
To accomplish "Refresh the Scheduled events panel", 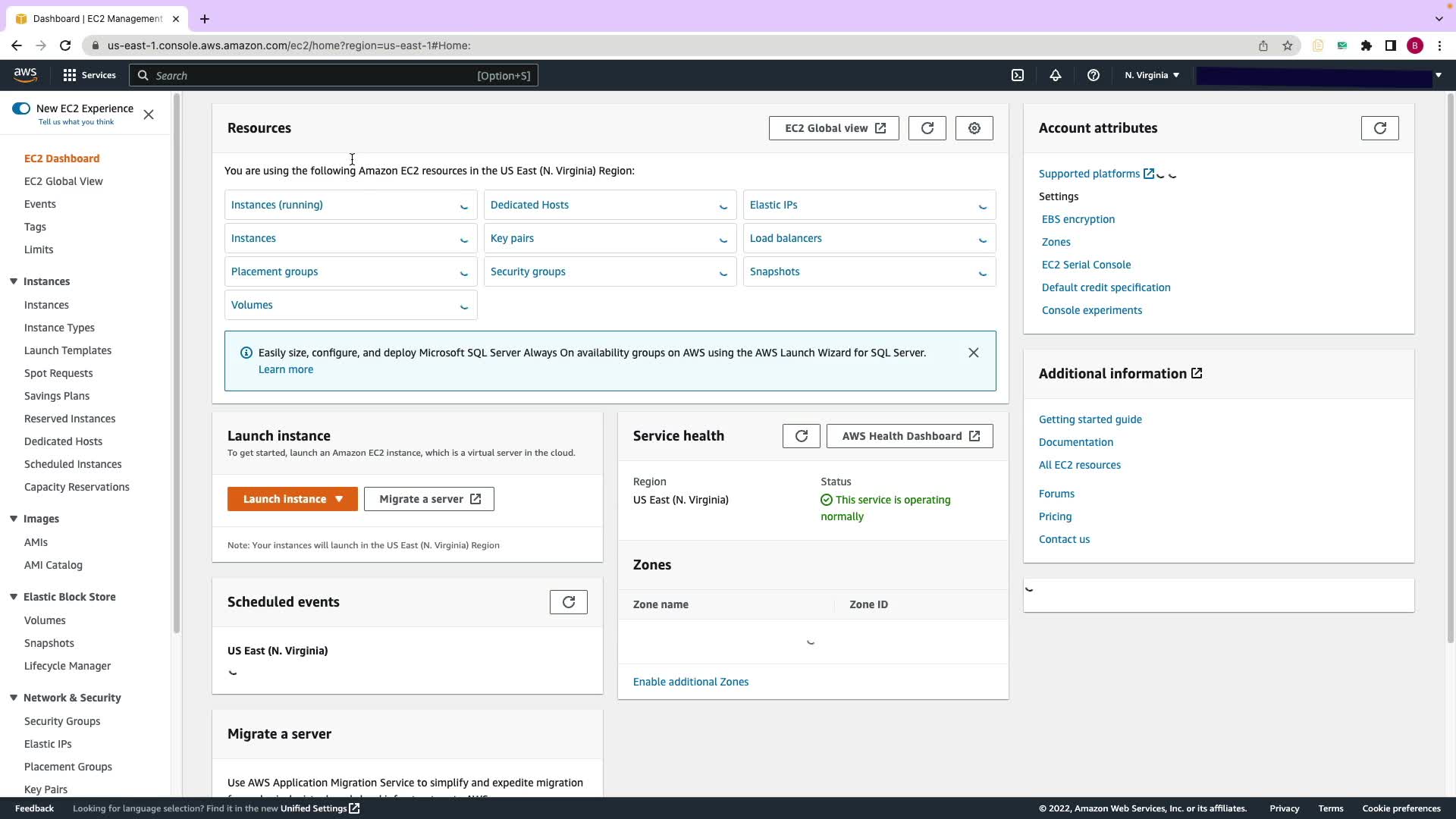I will (x=568, y=602).
